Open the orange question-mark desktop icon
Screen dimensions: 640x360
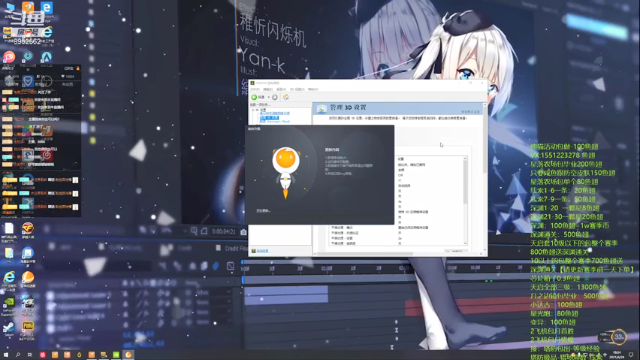pos(28,7)
